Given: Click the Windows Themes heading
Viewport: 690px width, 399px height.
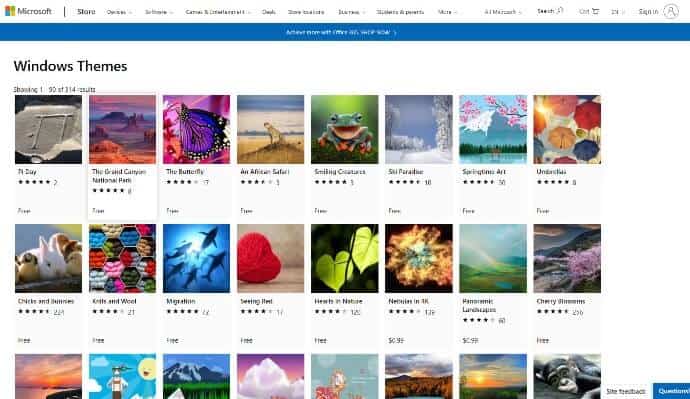Looking at the screenshot, I should 70,66.
